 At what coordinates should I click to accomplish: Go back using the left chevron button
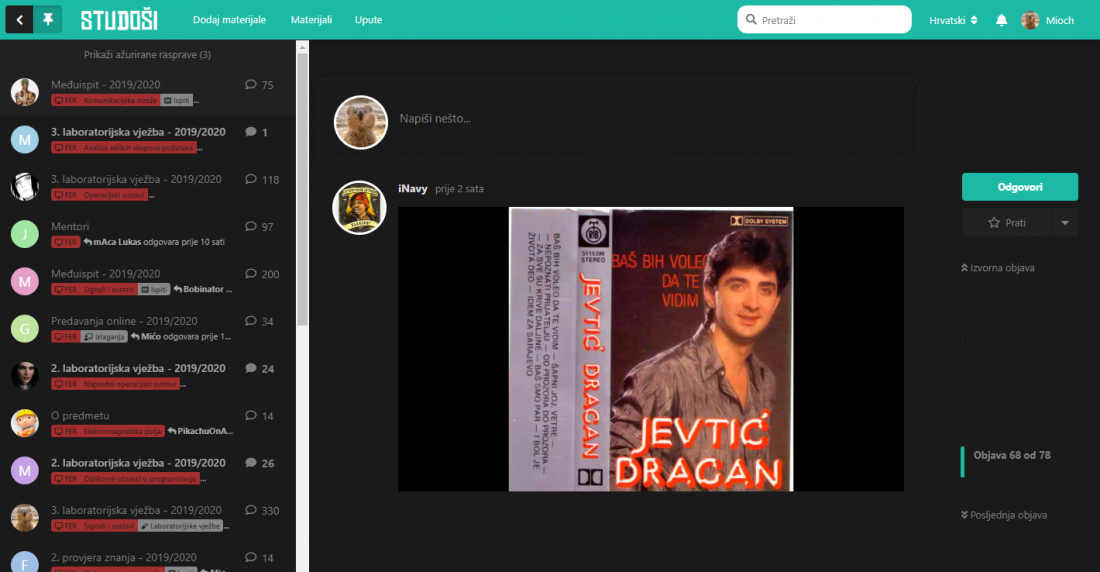[x=20, y=20]
